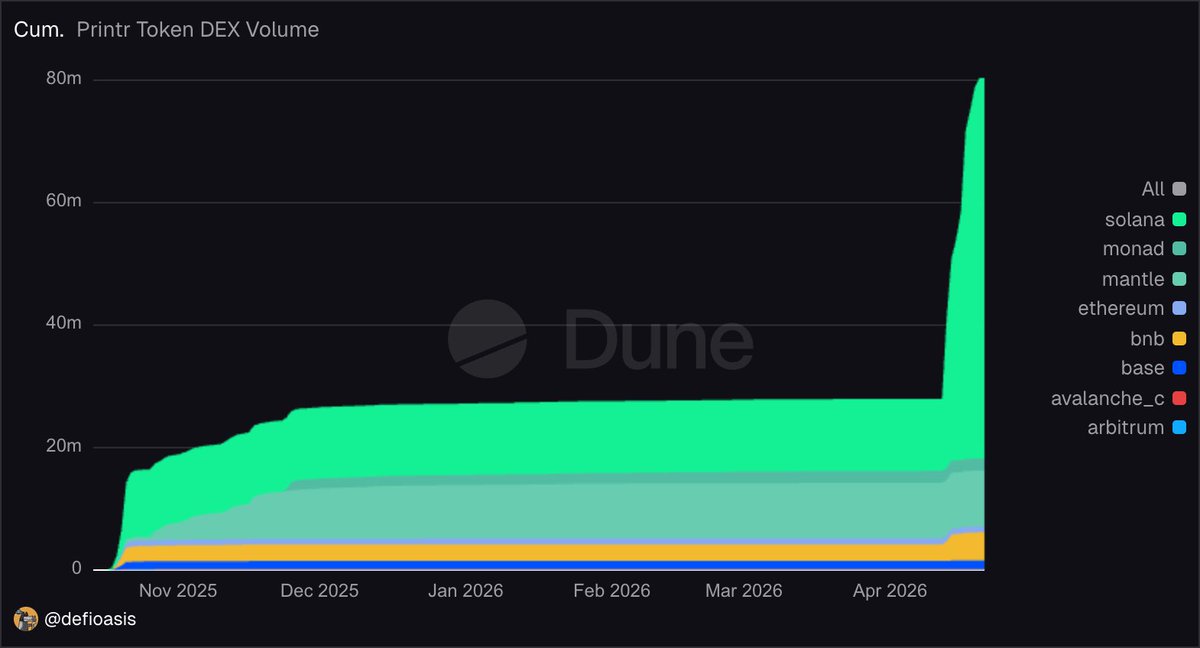1200x648 pixels.
Task: Click the 60m y-axis label
Action: (x=66, y=201)
